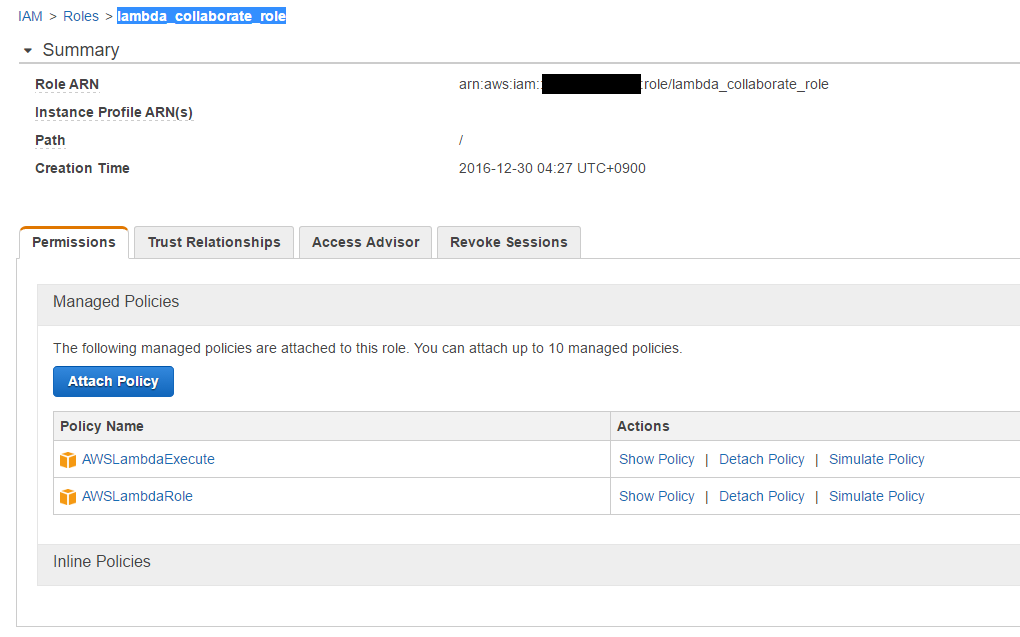This screenshot has width=1020, height=637.
Task: Switch to the Permissions tab
Action: [x=74, y=242]
